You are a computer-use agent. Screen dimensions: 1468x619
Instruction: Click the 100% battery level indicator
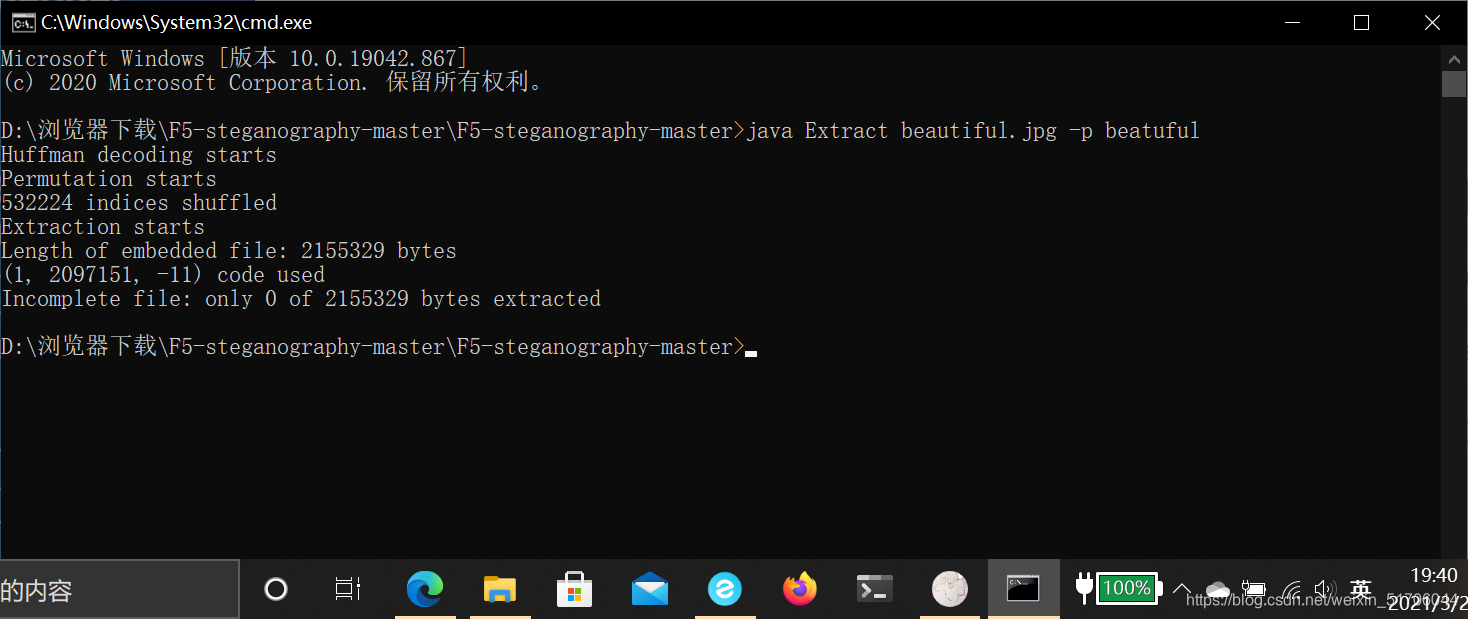[1127, 588]
